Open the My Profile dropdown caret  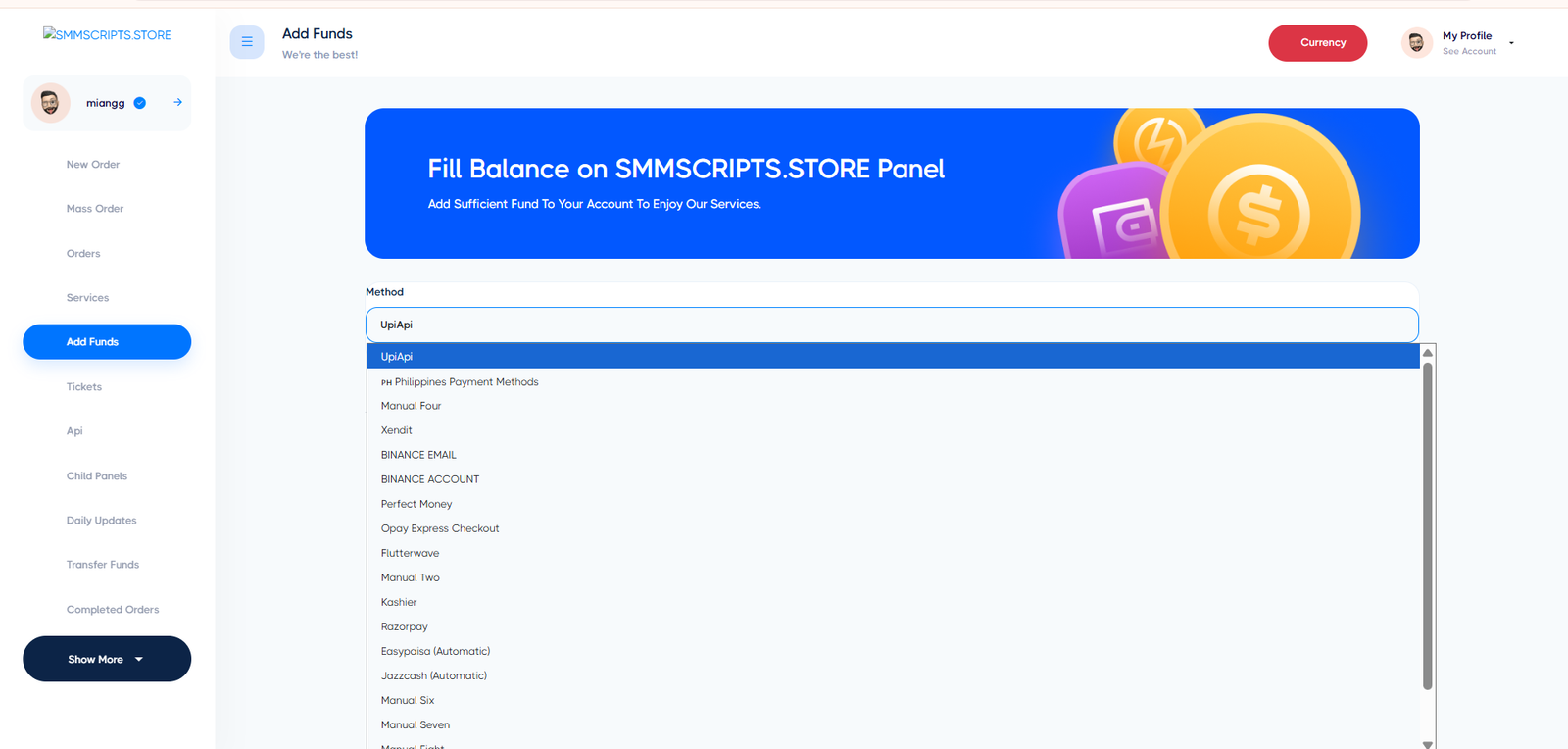pyautogui.click(x=1511, y=43)
